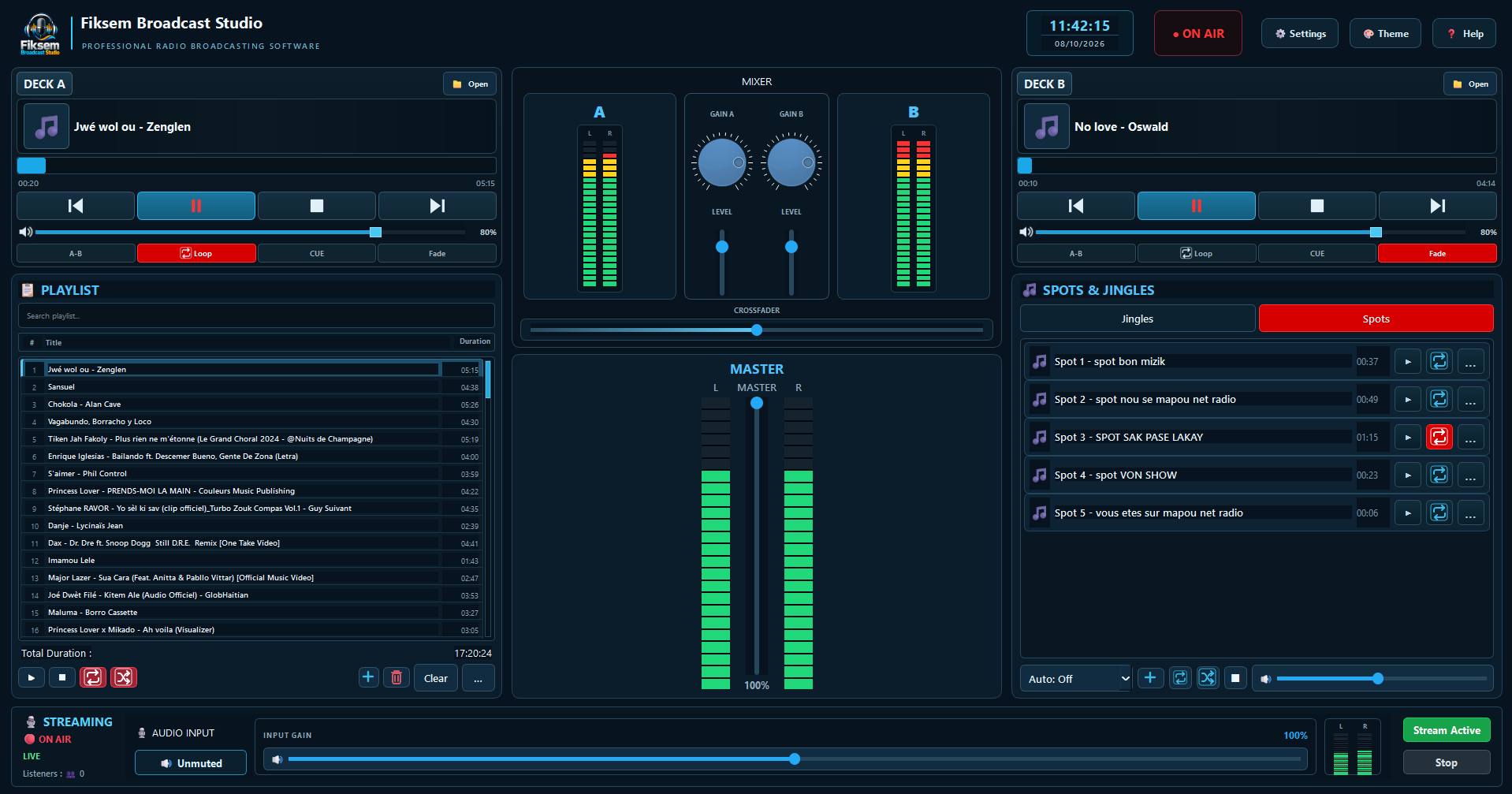
Task: Pause playback on Deck A
Action: (x=196, y=206)
